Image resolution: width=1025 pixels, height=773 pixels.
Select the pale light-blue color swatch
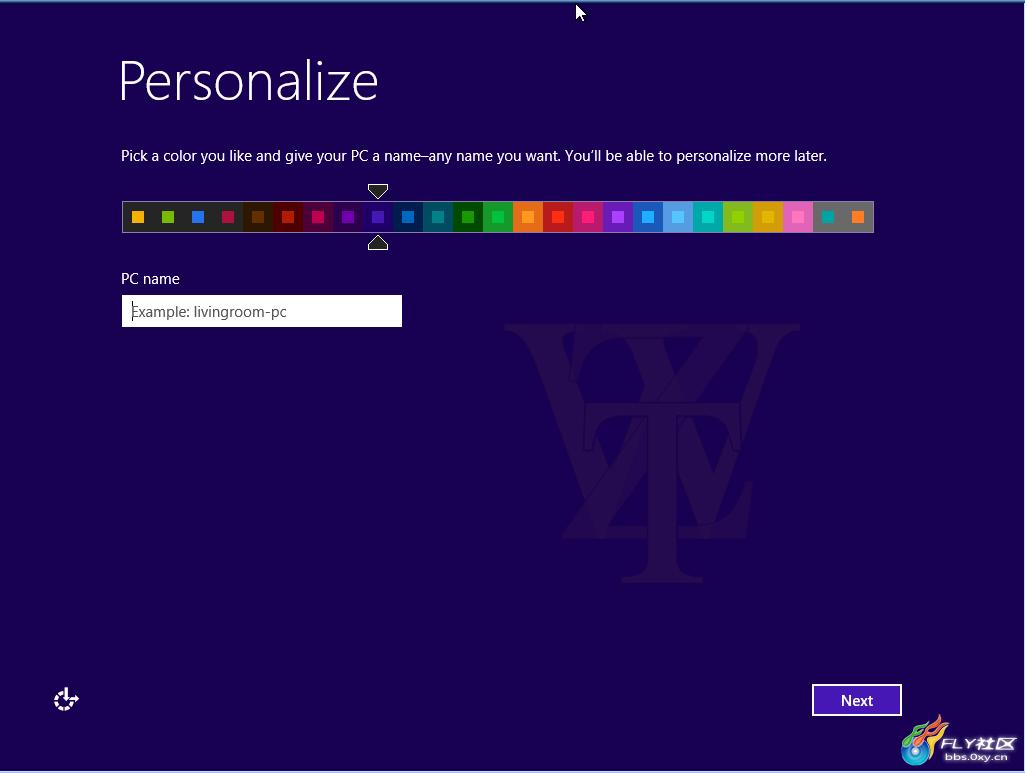(x=678, y=217)
